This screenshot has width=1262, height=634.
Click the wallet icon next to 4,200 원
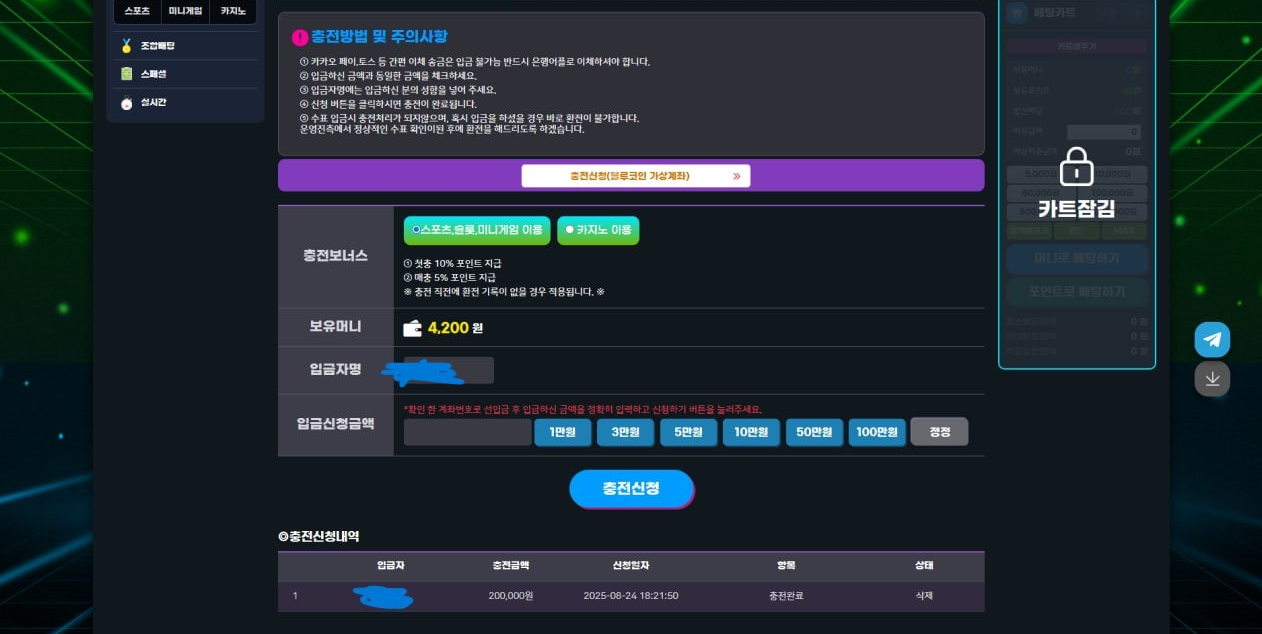412,328
